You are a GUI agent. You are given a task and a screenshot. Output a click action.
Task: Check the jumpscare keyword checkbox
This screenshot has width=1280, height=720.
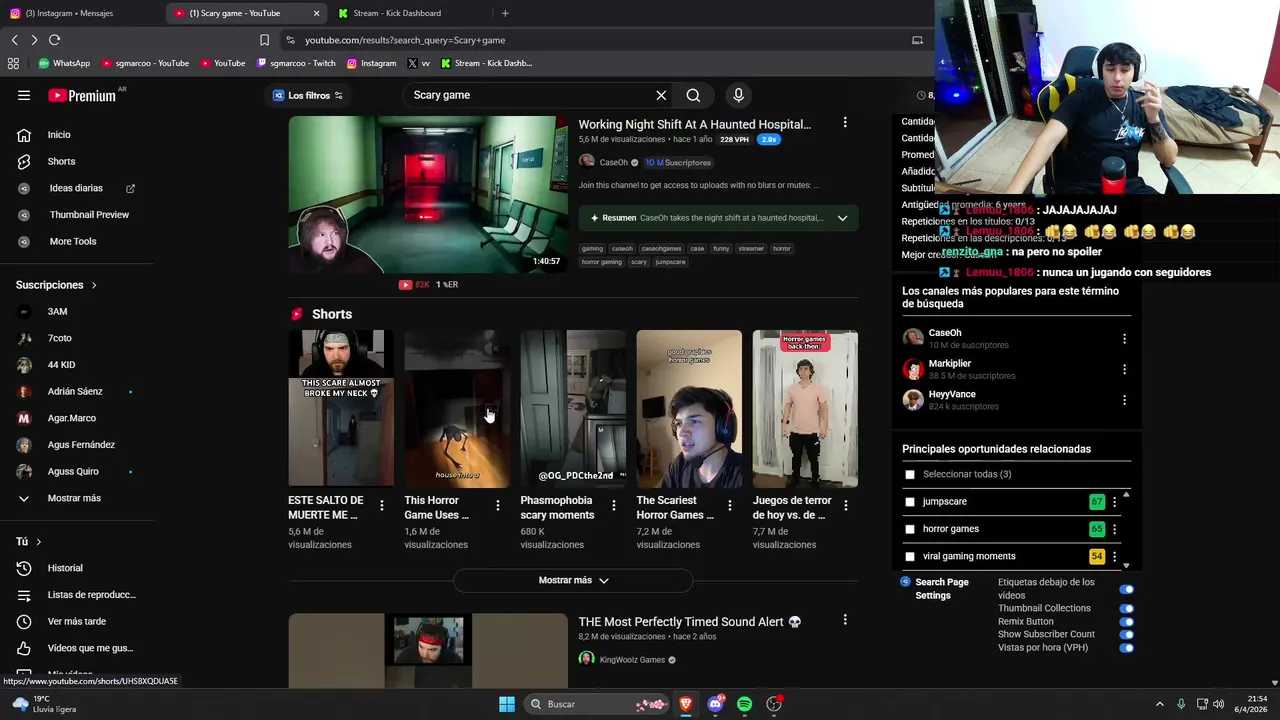pos(909,502)
